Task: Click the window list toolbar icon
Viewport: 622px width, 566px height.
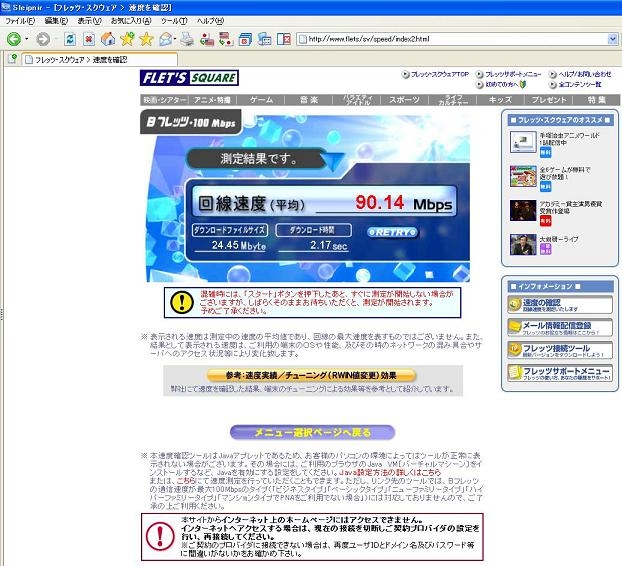Action: [x=264, y=39]
